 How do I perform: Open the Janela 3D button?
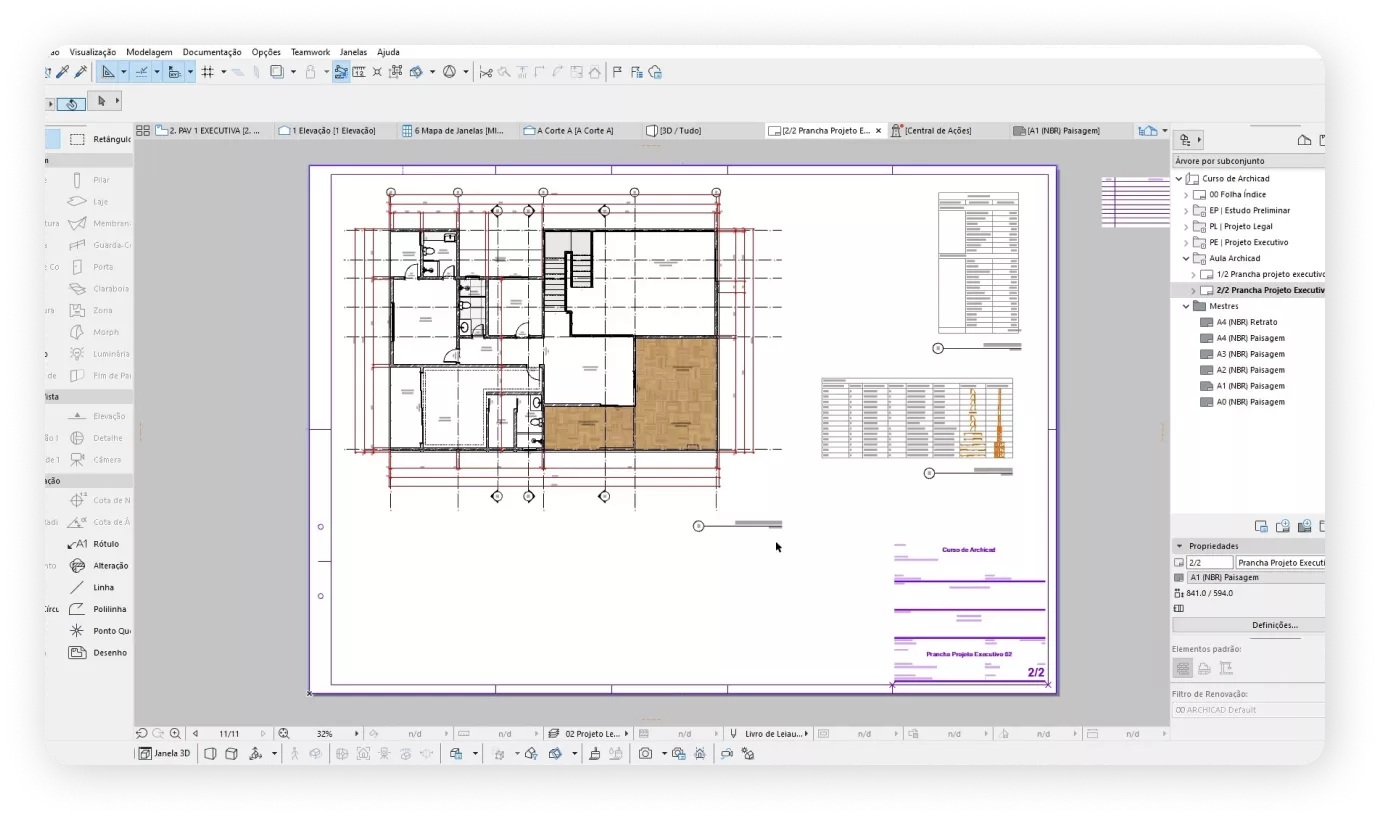tap(164, 753)
